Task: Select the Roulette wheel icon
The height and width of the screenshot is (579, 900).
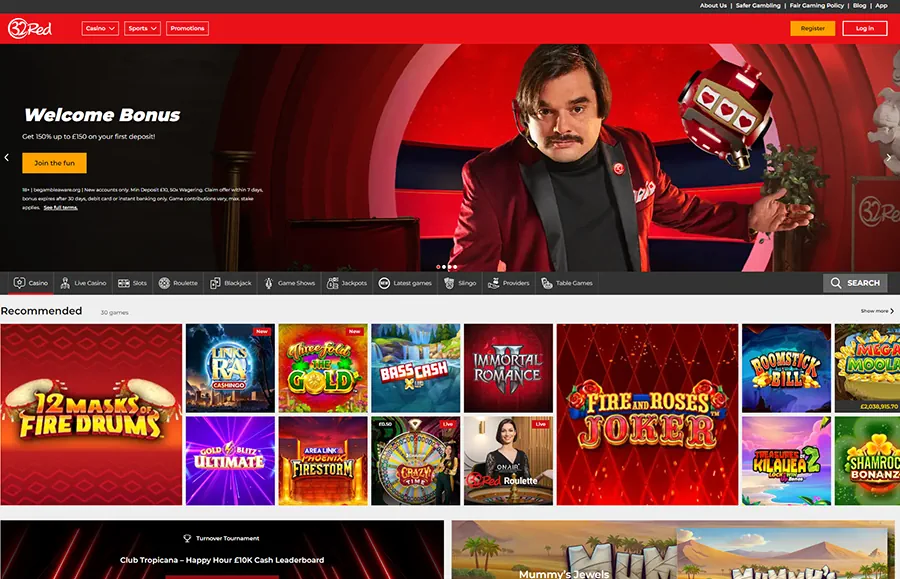Action: pos(164,283)
